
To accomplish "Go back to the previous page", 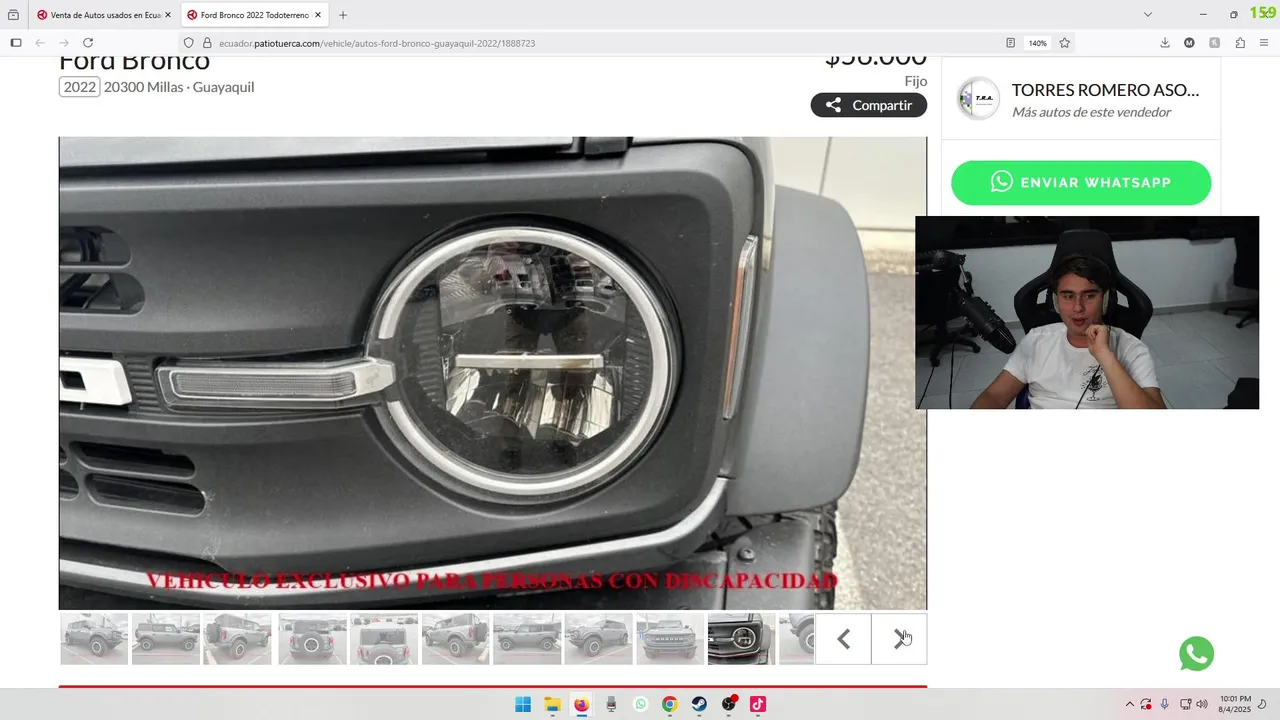I will coord(40,43).
